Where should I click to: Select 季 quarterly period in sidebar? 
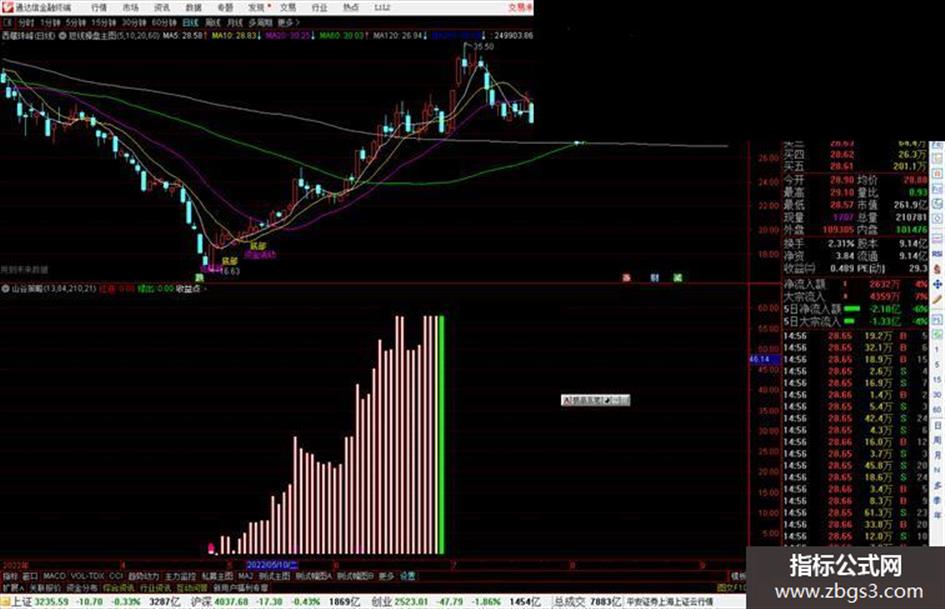(x=937, y=500)
